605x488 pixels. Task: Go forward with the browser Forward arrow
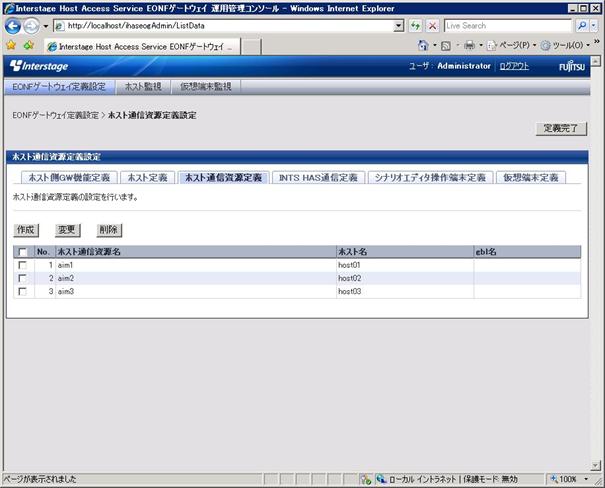pos(31,26)
